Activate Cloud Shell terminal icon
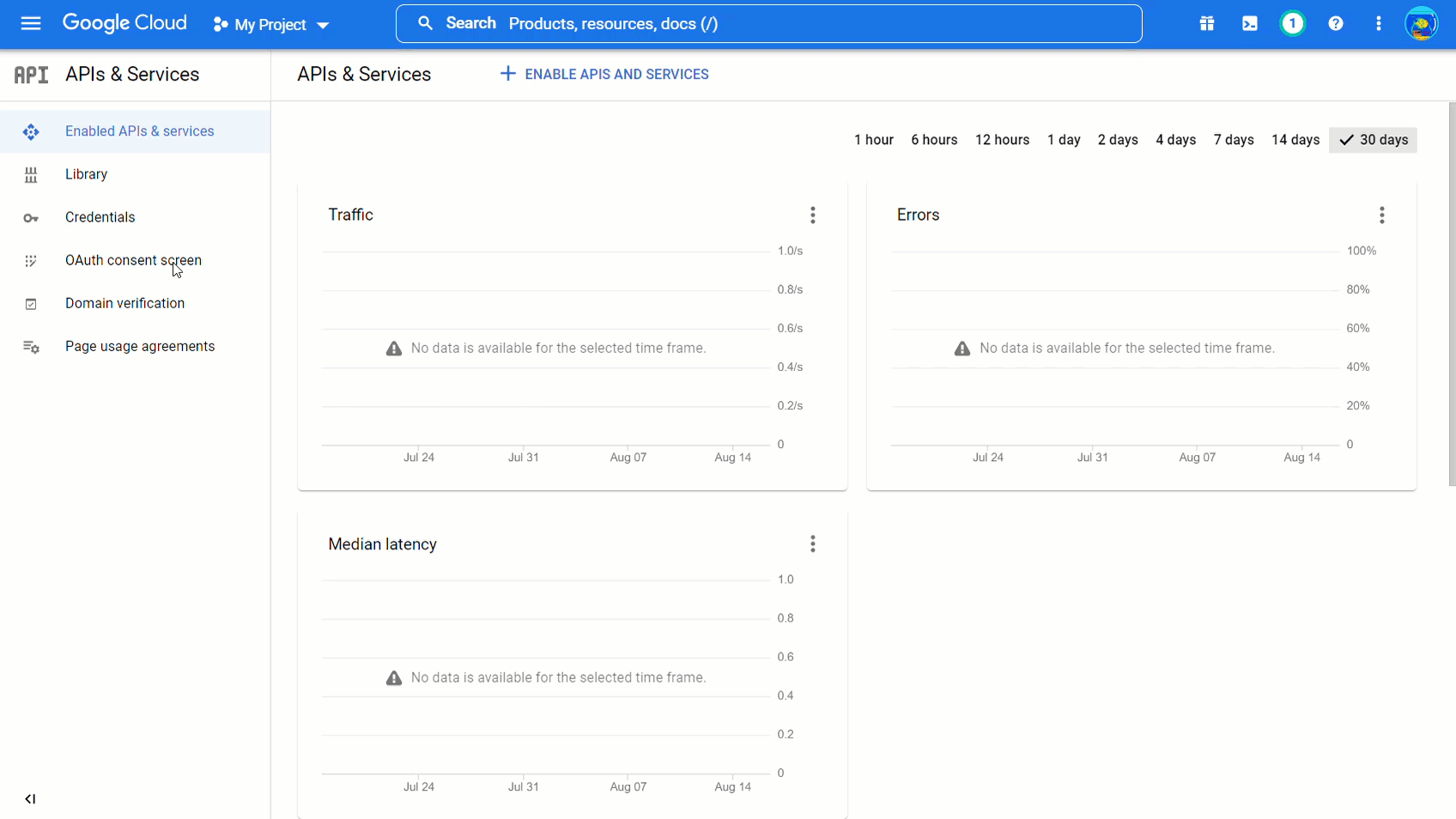 1249,23
